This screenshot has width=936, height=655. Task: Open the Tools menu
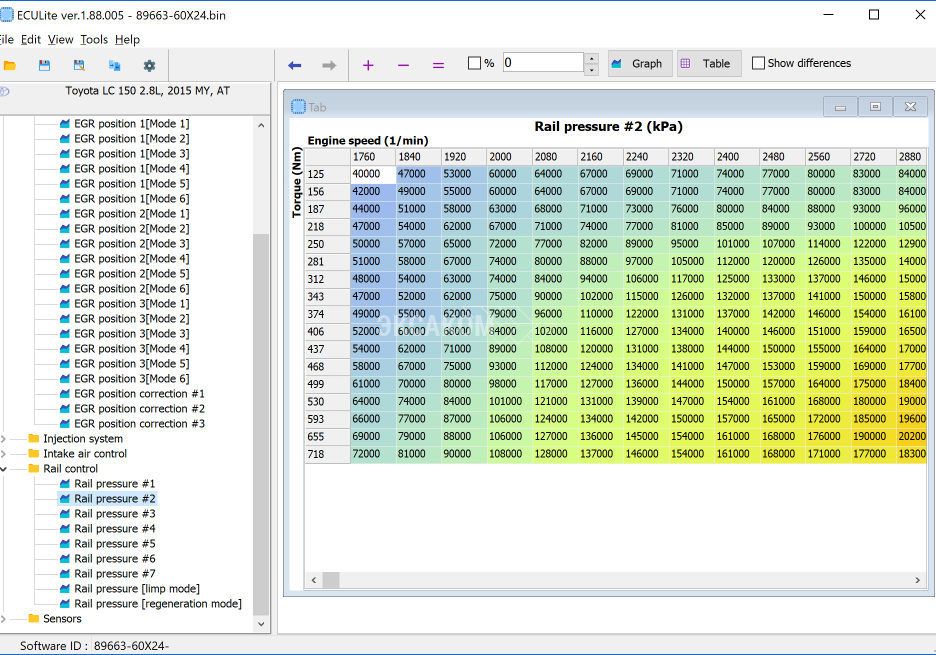click(94, 40)
